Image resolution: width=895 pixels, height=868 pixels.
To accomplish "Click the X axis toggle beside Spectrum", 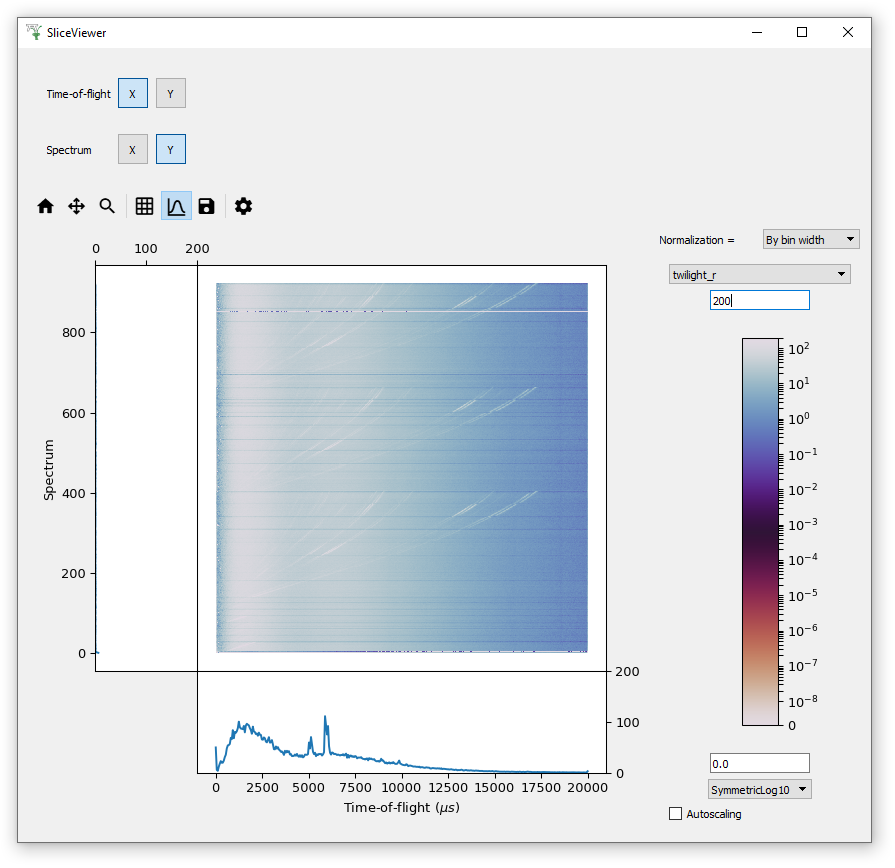I will 133,148.
